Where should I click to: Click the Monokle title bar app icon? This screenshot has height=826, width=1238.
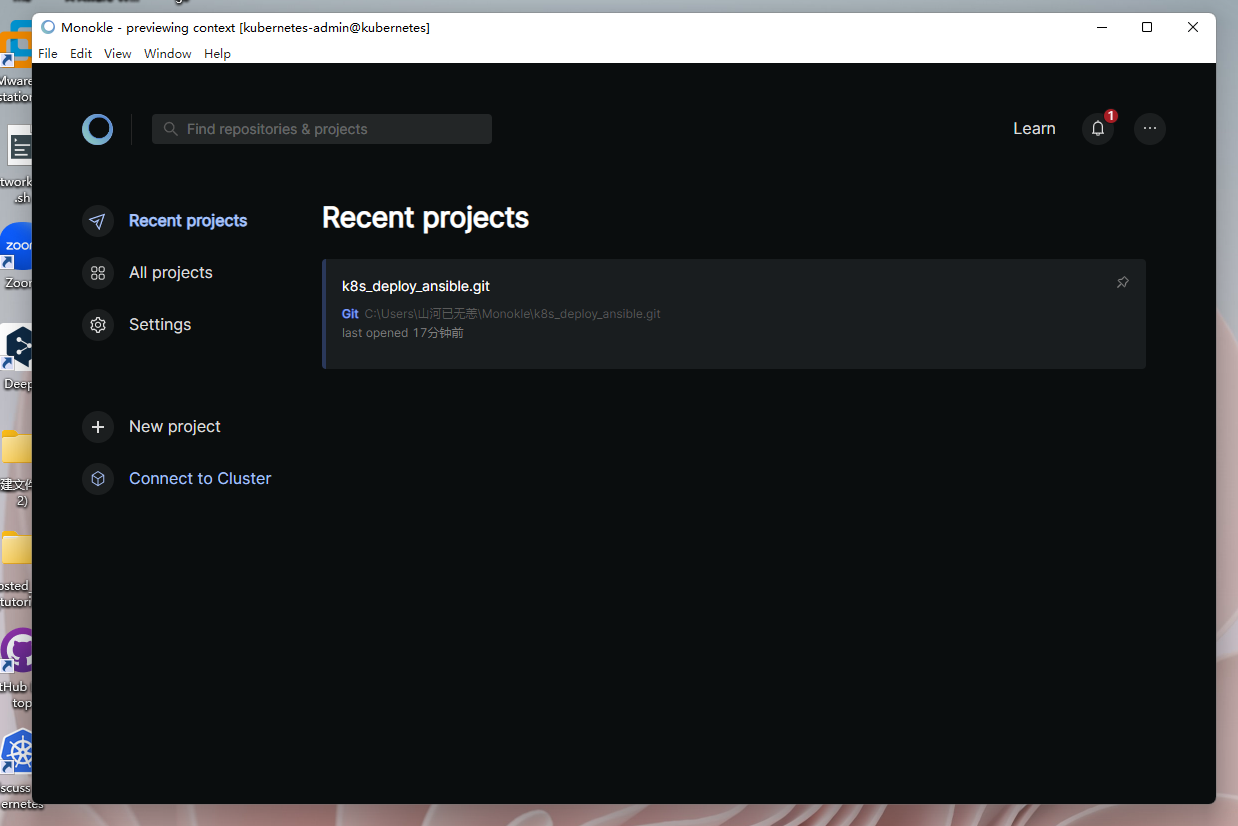[x=48, y=27]
